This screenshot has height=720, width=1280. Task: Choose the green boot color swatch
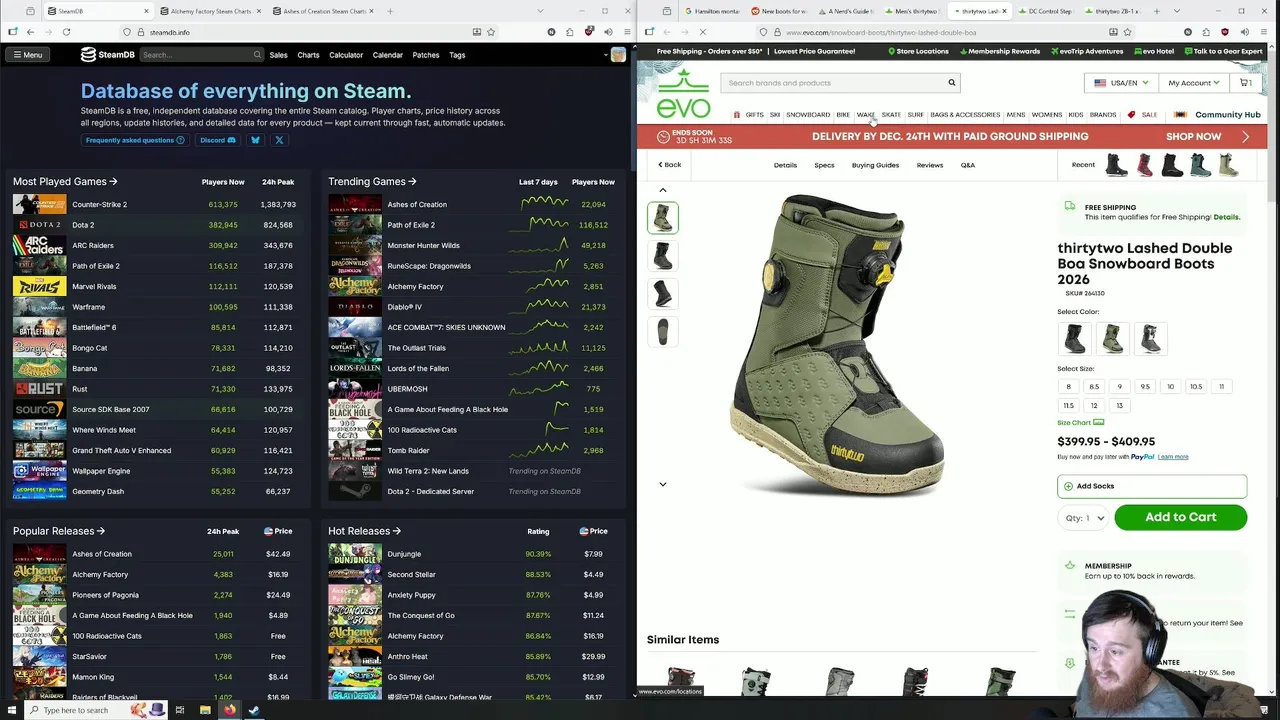tap(1113, 339)
